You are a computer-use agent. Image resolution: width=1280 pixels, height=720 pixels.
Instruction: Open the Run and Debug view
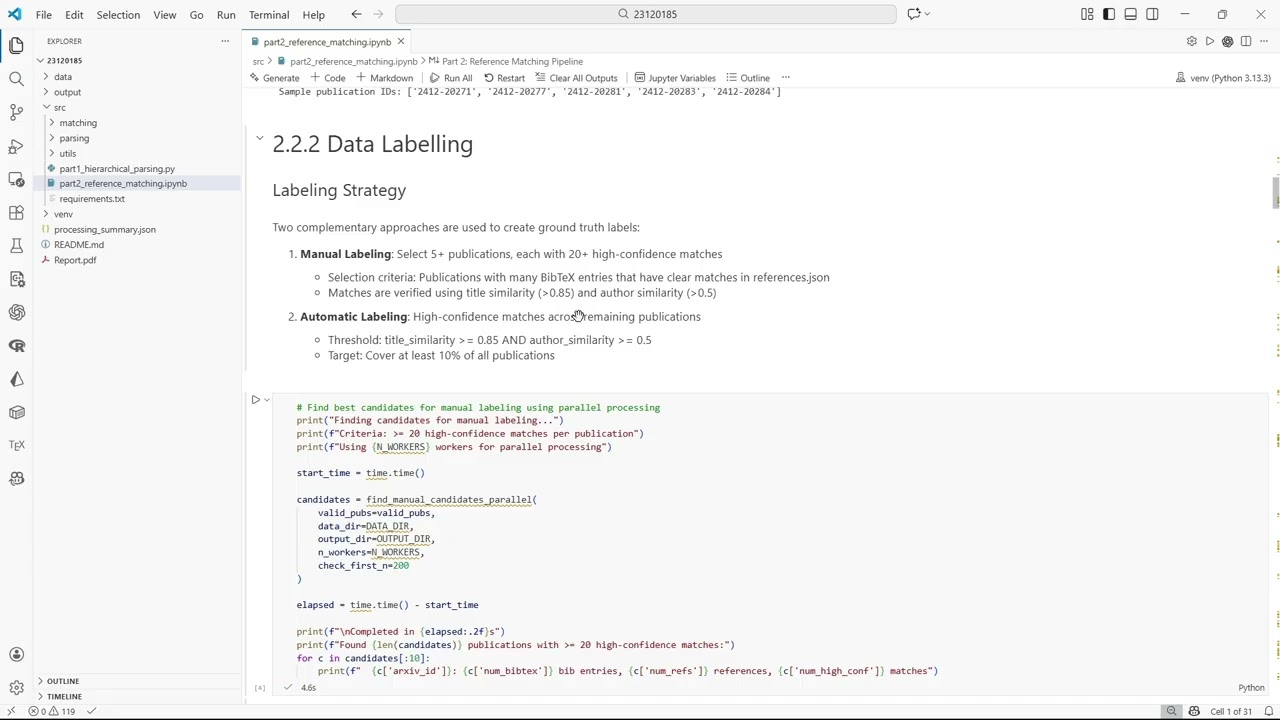click(16, 146)
